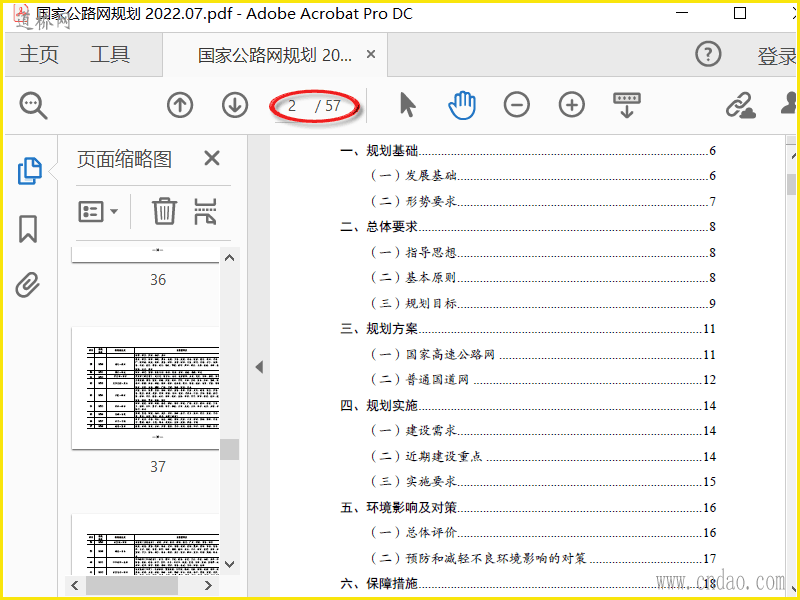Go to next page with down arrow

235,105
